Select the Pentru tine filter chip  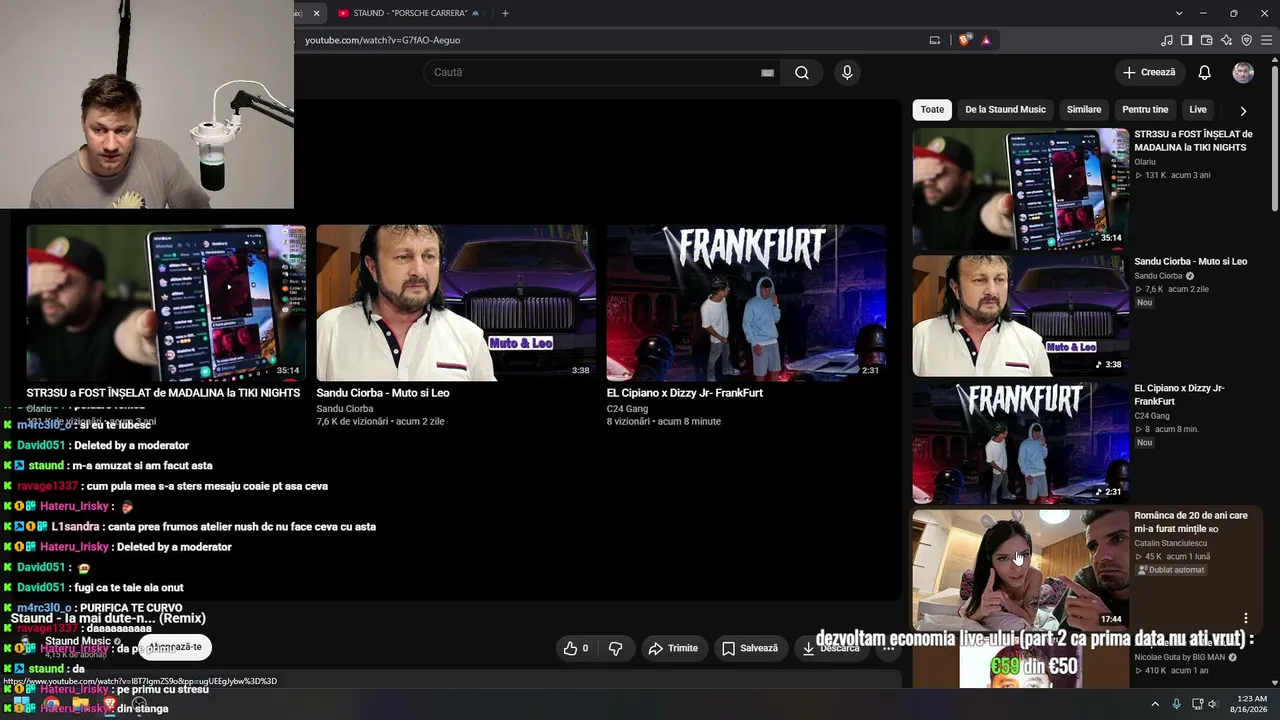click(1145, 110)
